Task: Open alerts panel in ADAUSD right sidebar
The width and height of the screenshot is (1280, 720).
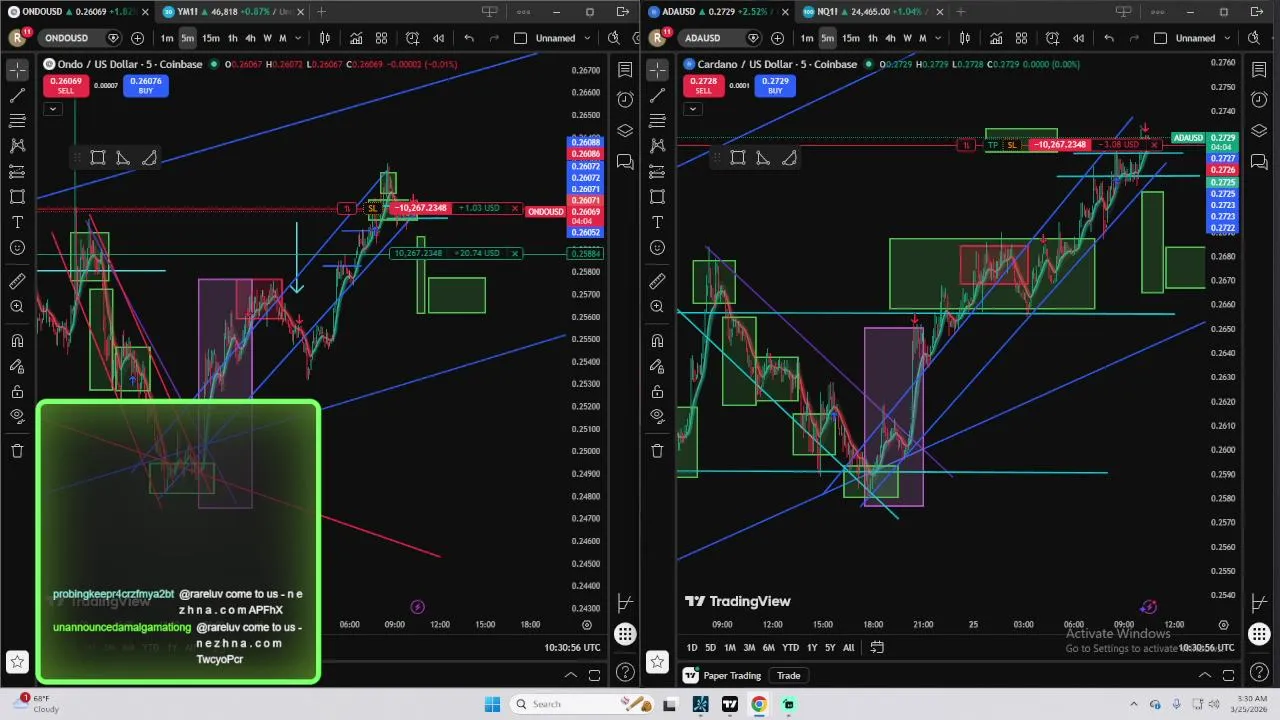Action: click(x=1259, y=100)
